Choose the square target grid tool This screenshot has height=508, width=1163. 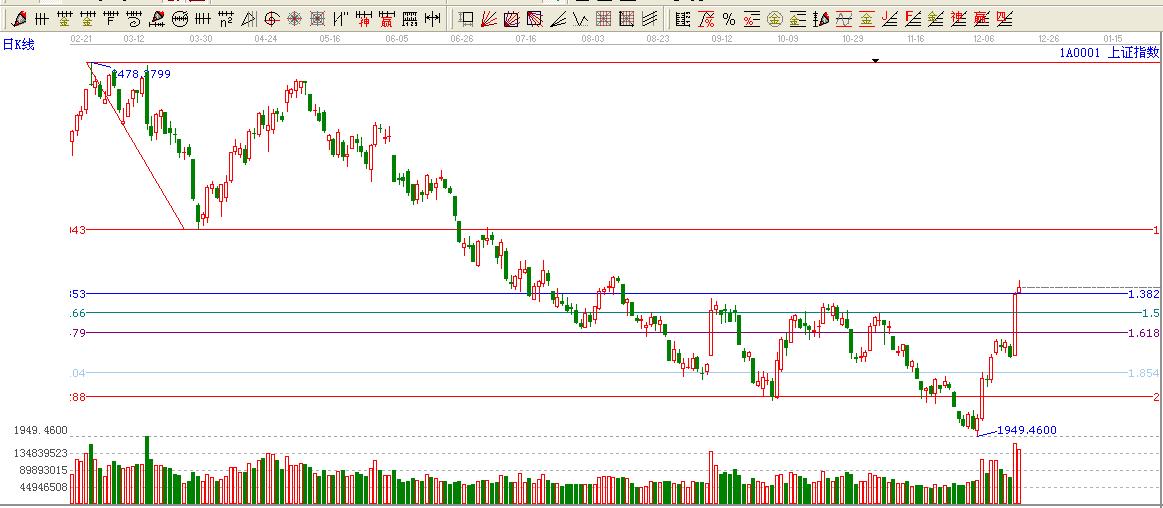317,18
